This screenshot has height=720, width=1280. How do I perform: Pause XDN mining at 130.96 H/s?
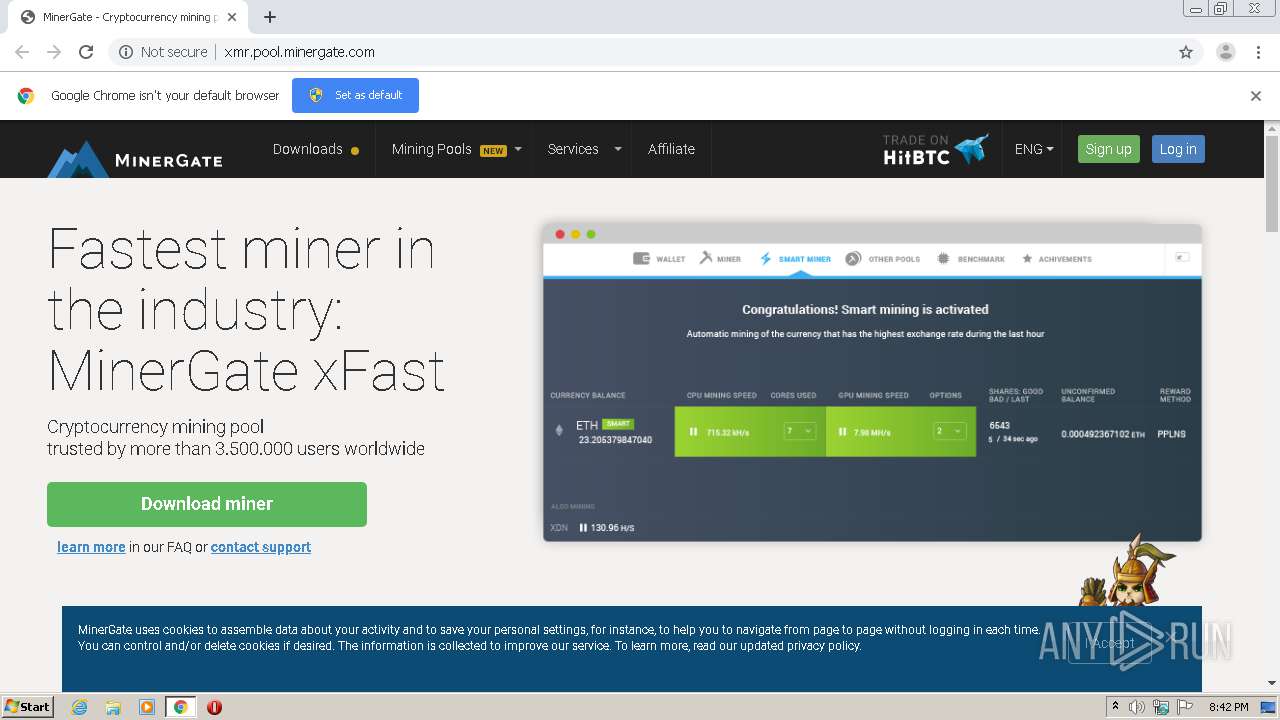583,527
